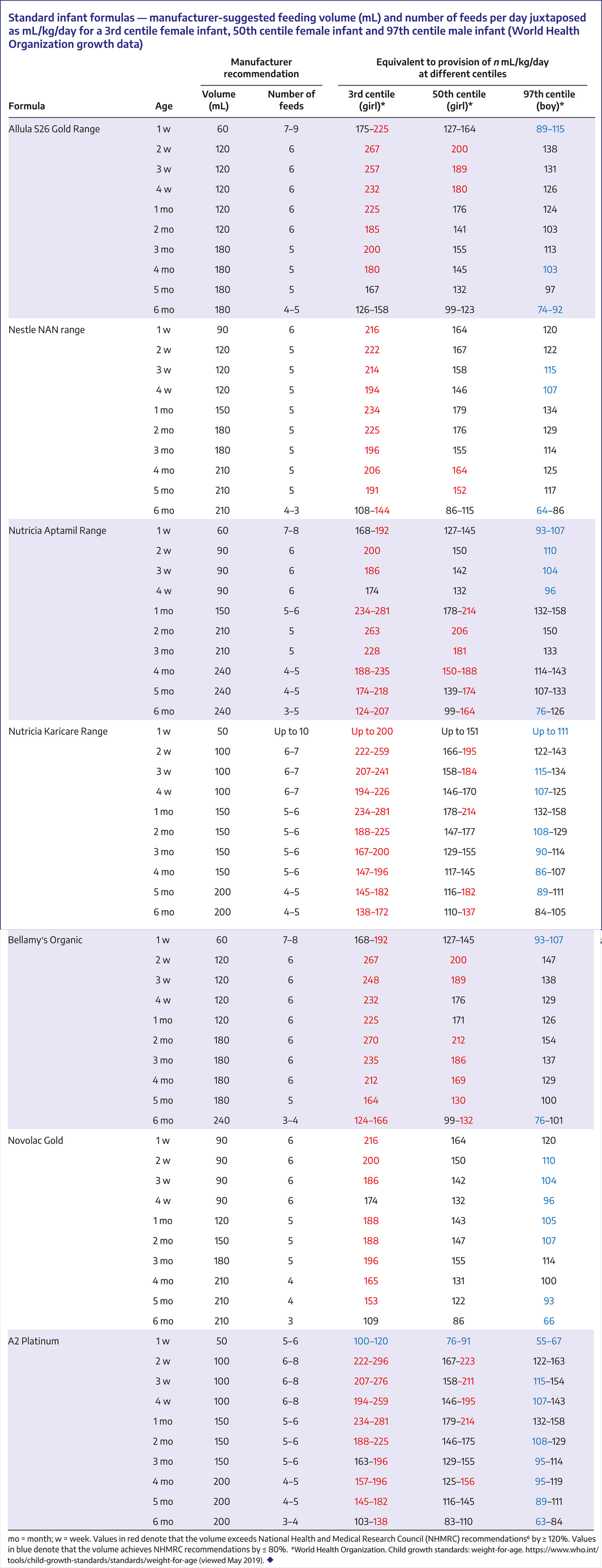This screenshot has height=1568, width=602.
Task: Select the 3rd centile (girl) column header
Action: click(371, 100)
